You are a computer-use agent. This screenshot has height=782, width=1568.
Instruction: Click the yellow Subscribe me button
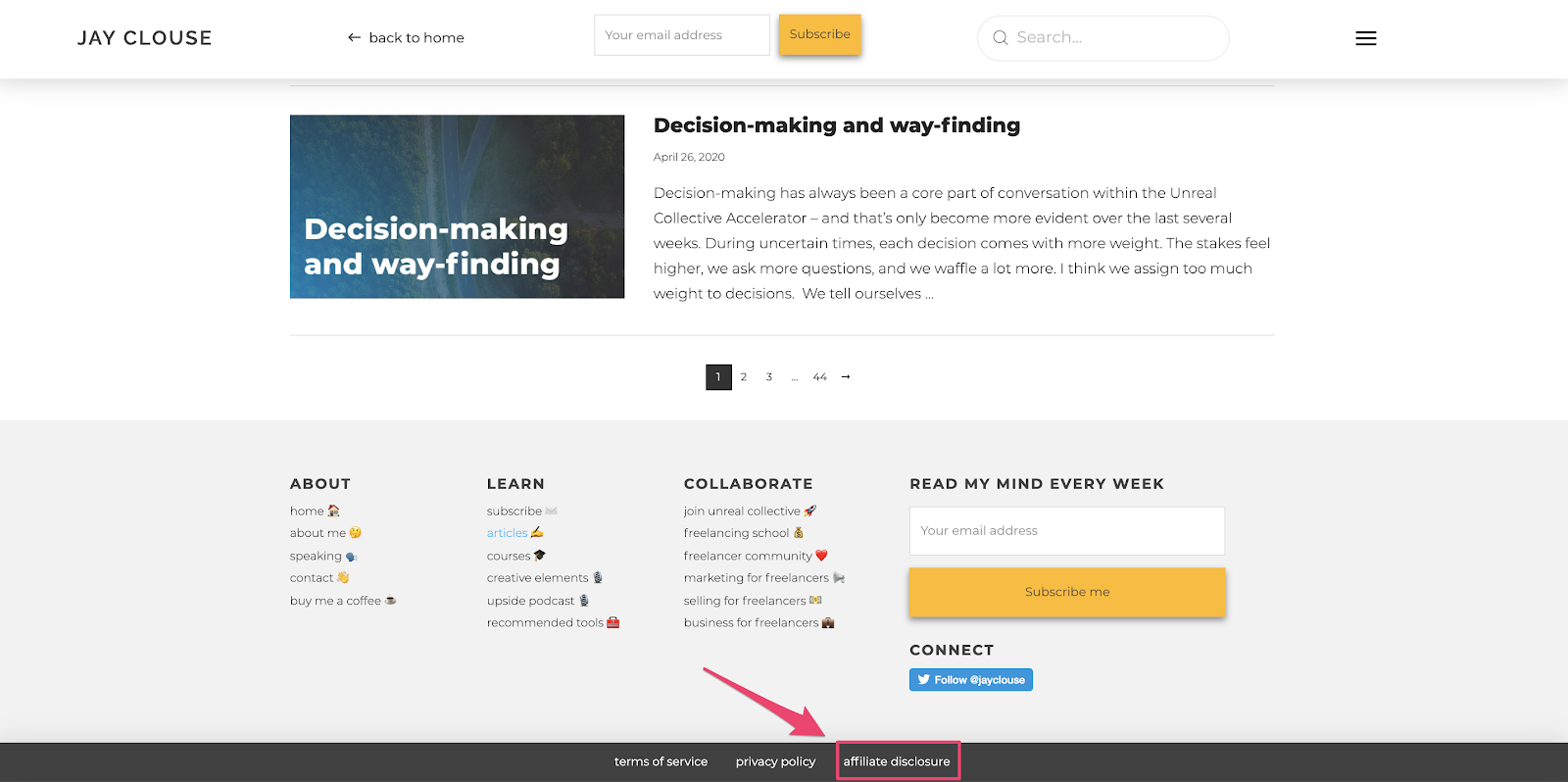click(x=1067, y=592)
